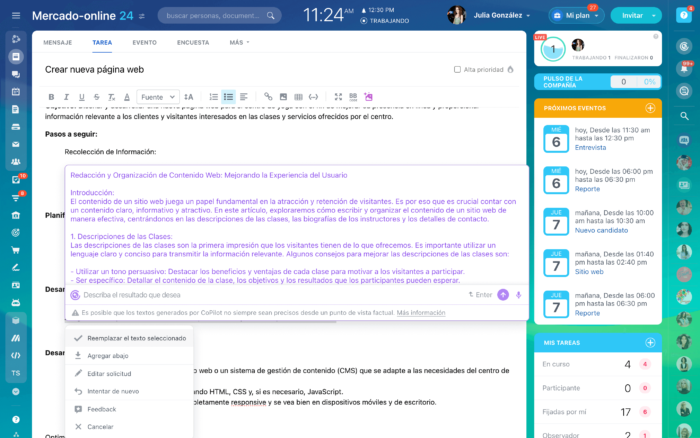Switch to BBCode mode
This screenshot has width=700, height=438.
point(353,97)
